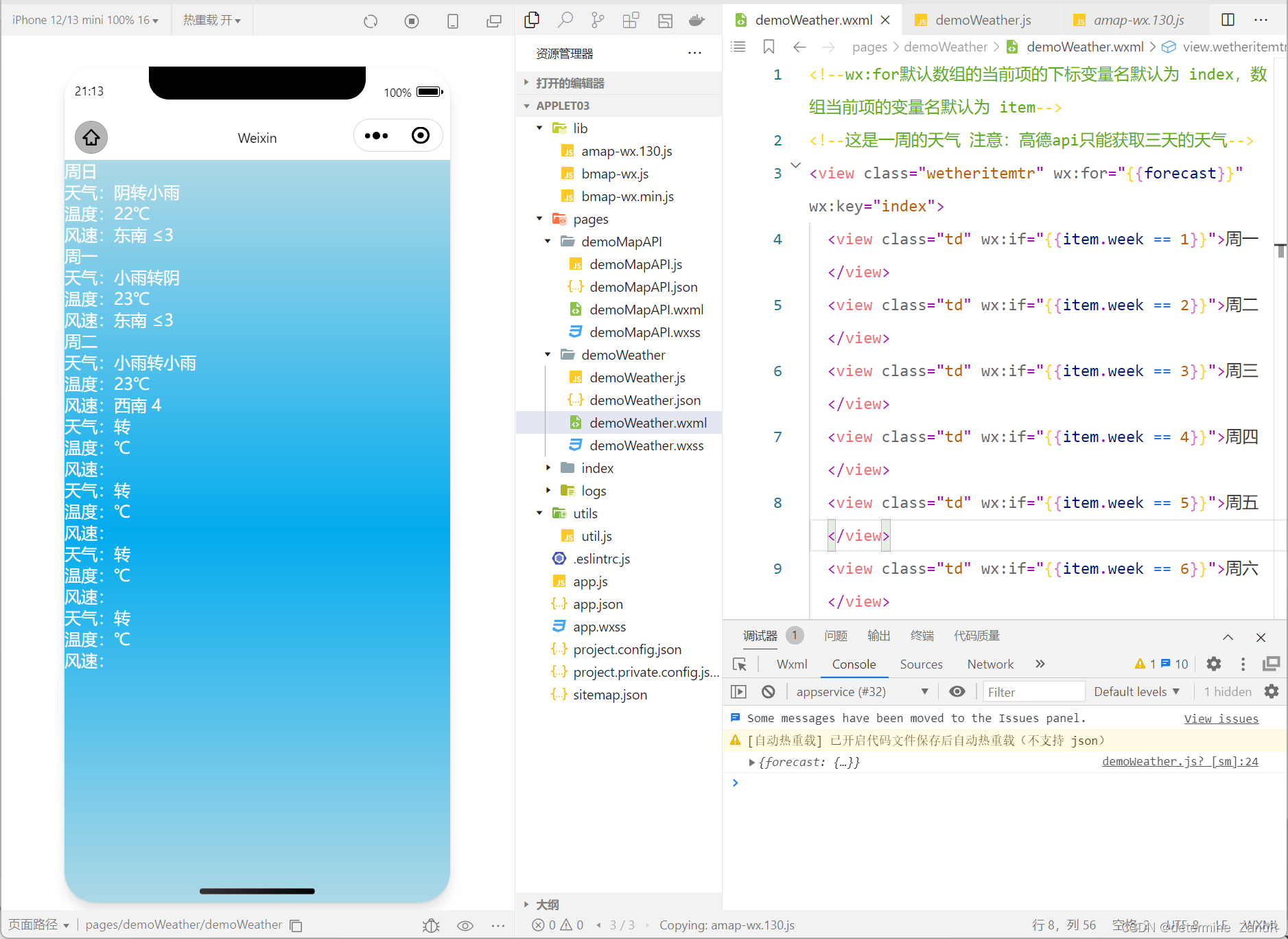This screenshot has width=1288, height=939.
Task: Click the detach simulator window icon
Action: pos(494,21)
